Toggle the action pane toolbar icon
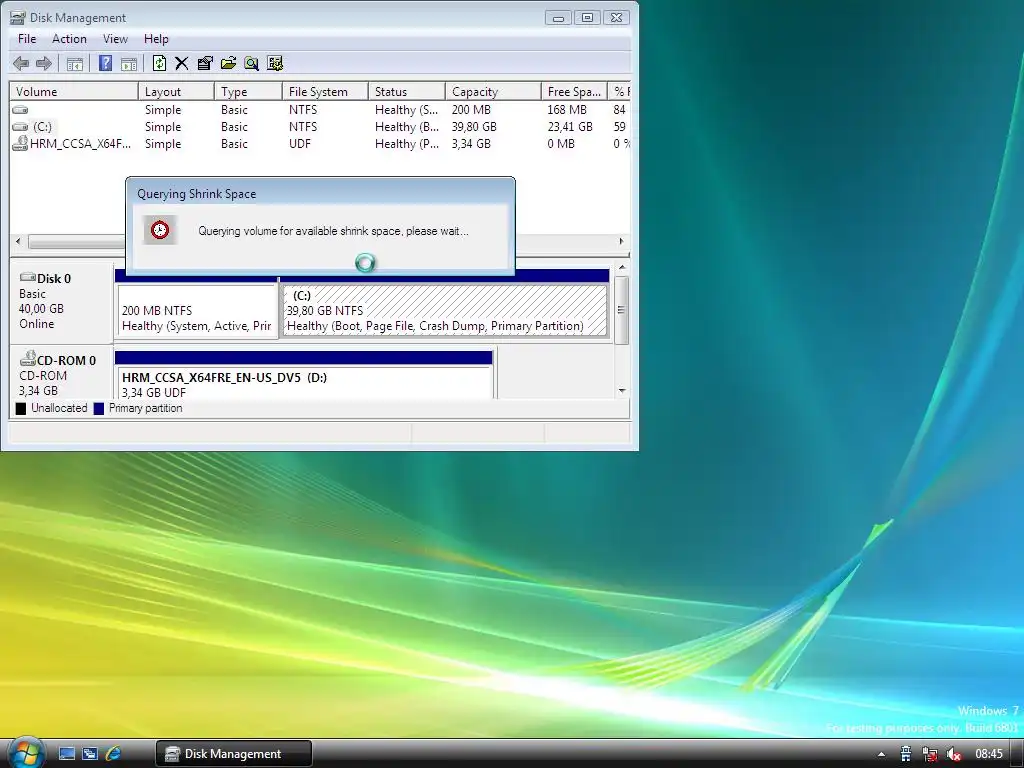The height and width of the screenshot is (768, 1024). click(x=129, y=63)
